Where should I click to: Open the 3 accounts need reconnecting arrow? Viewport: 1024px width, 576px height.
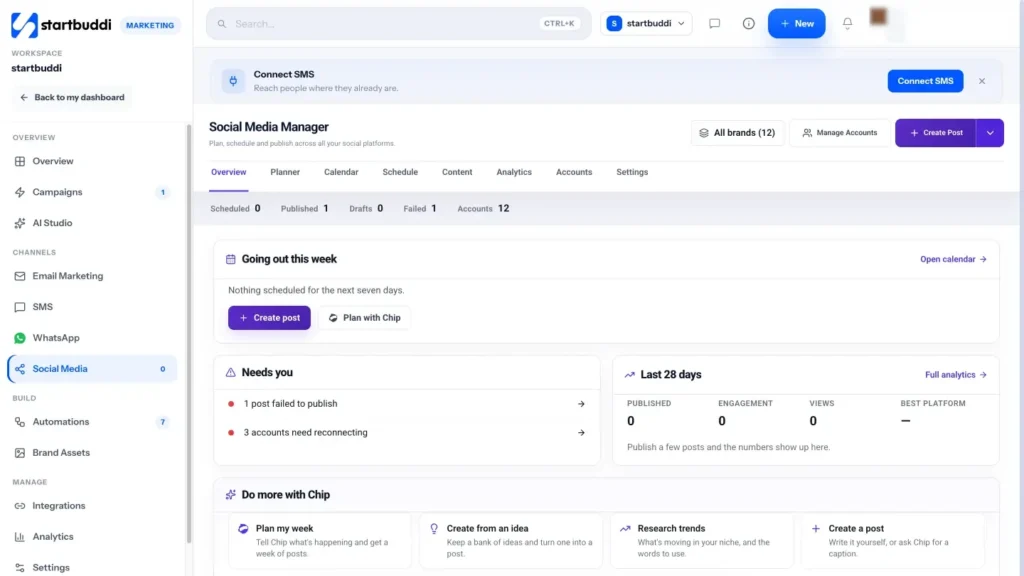pyautogui.click(x=581, y=433)
